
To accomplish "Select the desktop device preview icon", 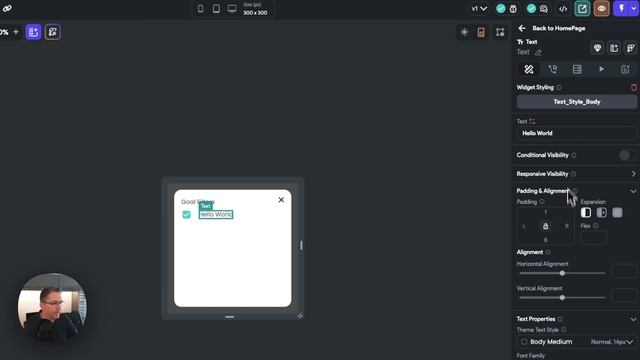I will (x=232, y=9).
